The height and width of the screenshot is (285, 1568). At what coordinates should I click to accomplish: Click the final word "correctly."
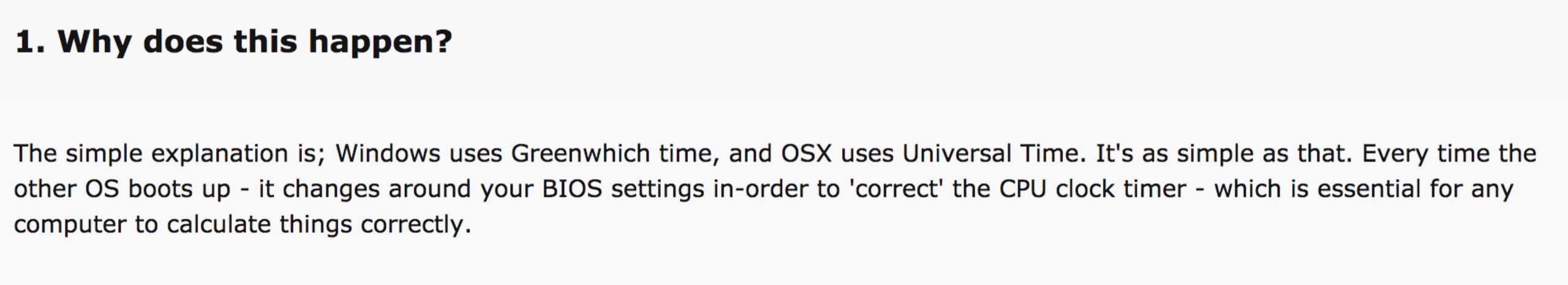[416, 224]
